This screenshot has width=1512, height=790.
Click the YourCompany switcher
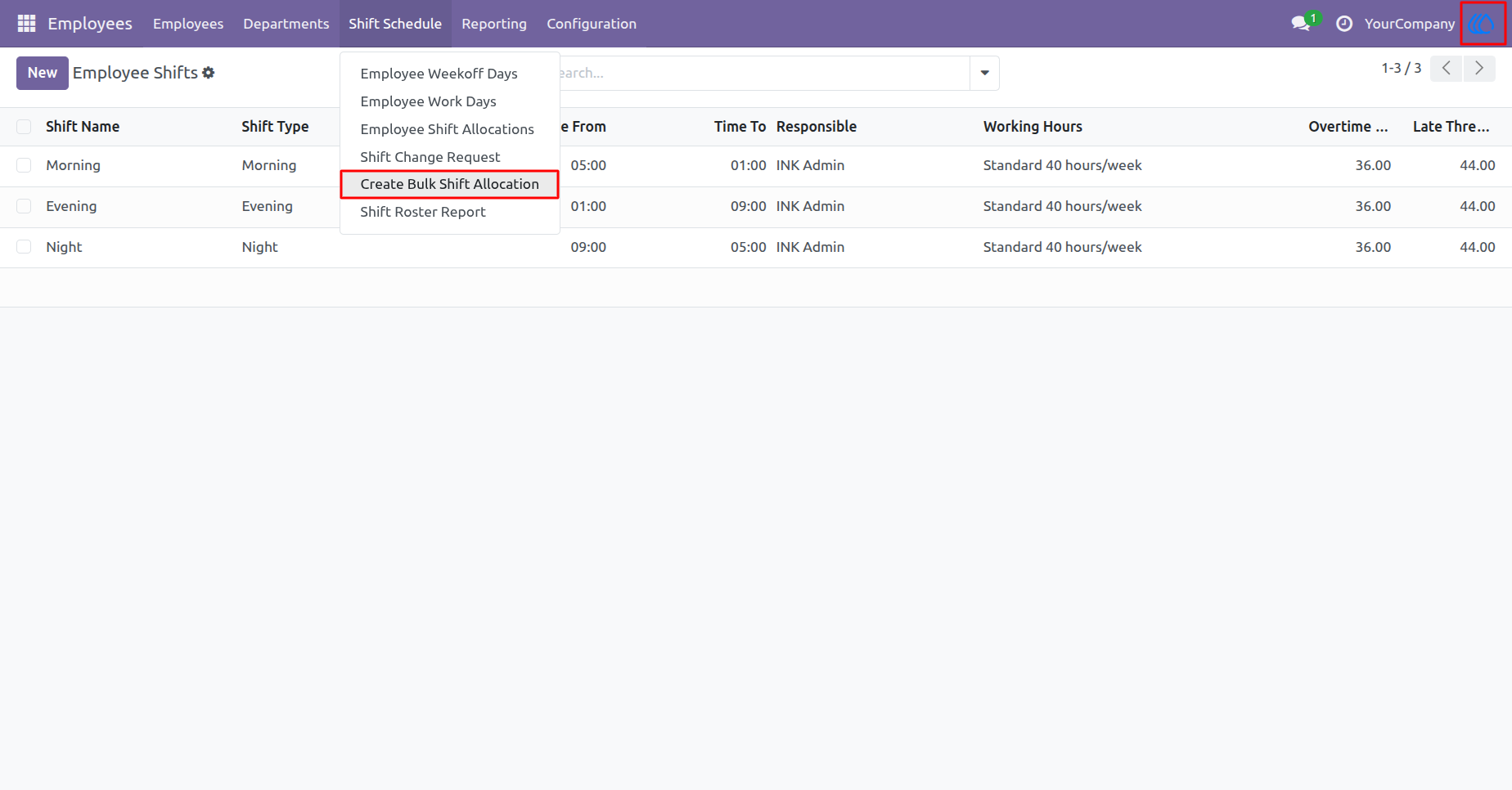click(1410, 24)
